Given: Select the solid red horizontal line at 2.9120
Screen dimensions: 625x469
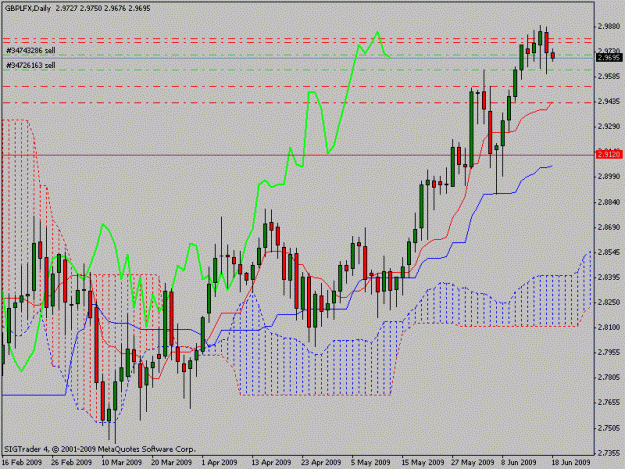Looking at the screenshot, I should click(299, 155).
